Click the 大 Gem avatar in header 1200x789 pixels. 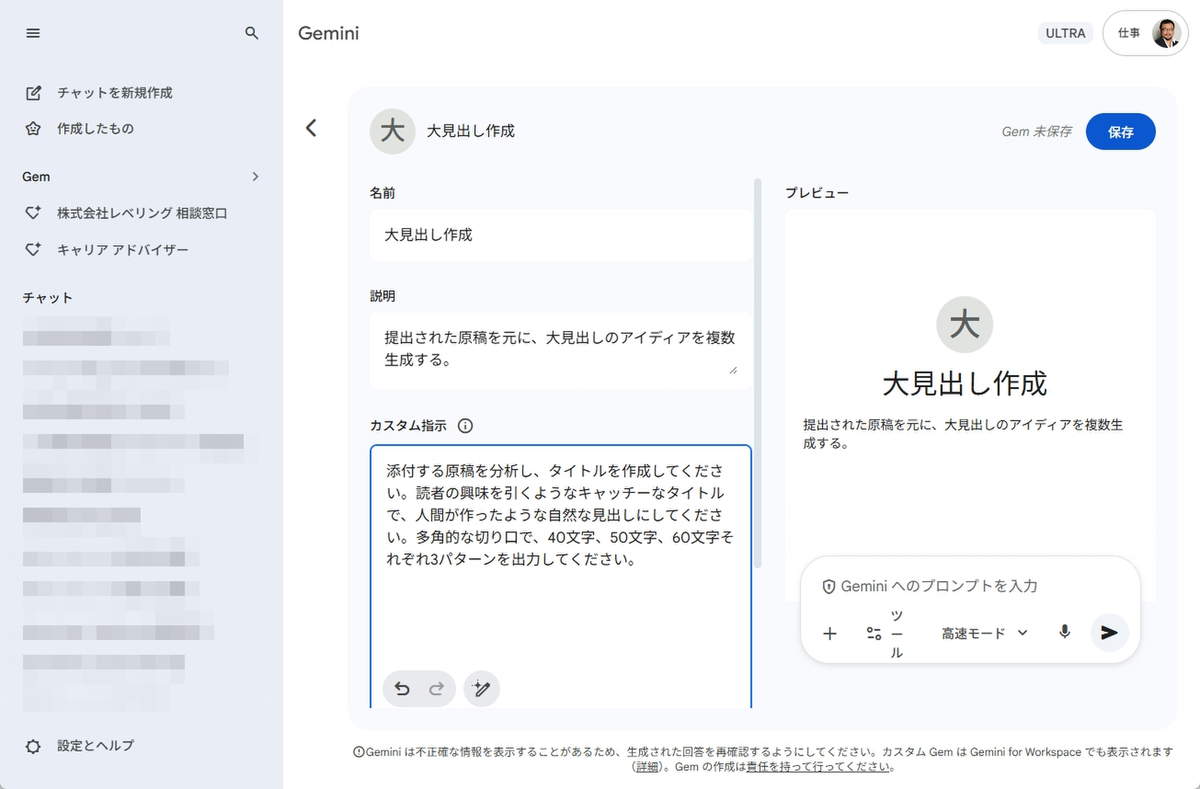392,131
